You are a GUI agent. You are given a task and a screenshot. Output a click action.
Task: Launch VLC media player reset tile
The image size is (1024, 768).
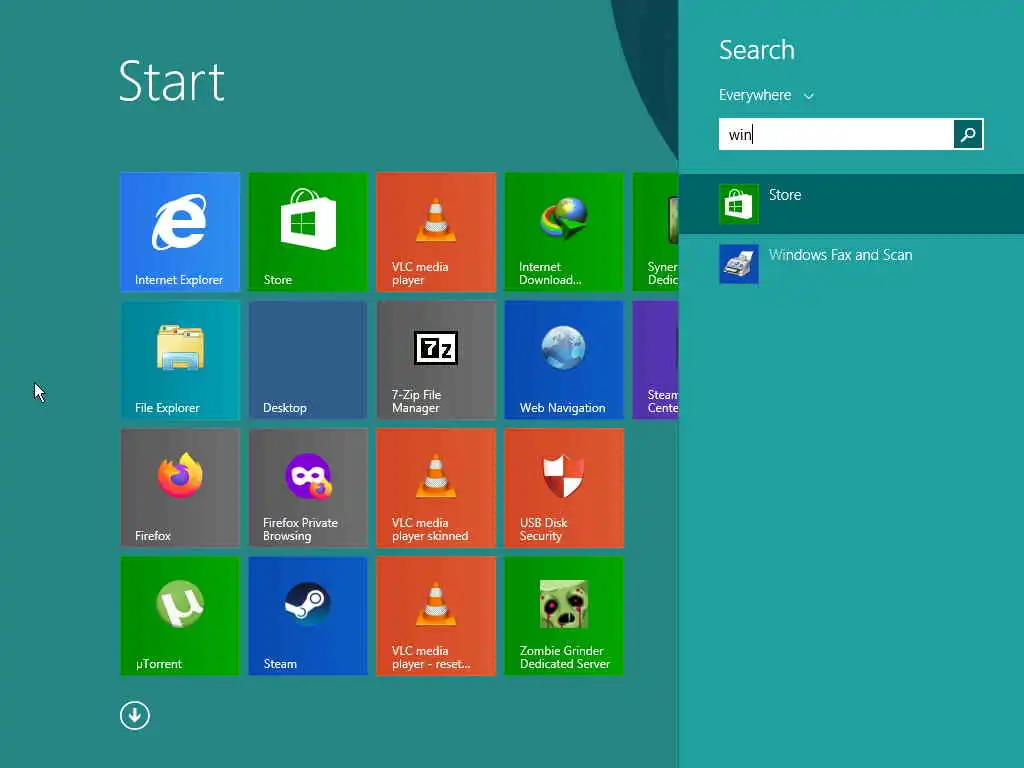tap(436, 615)
